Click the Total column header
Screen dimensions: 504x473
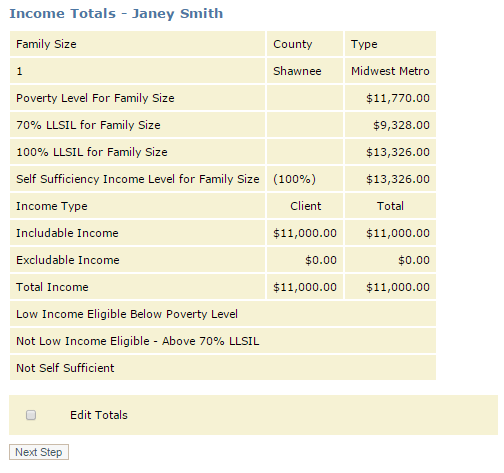pyautogui.click(x=390, y=206)
